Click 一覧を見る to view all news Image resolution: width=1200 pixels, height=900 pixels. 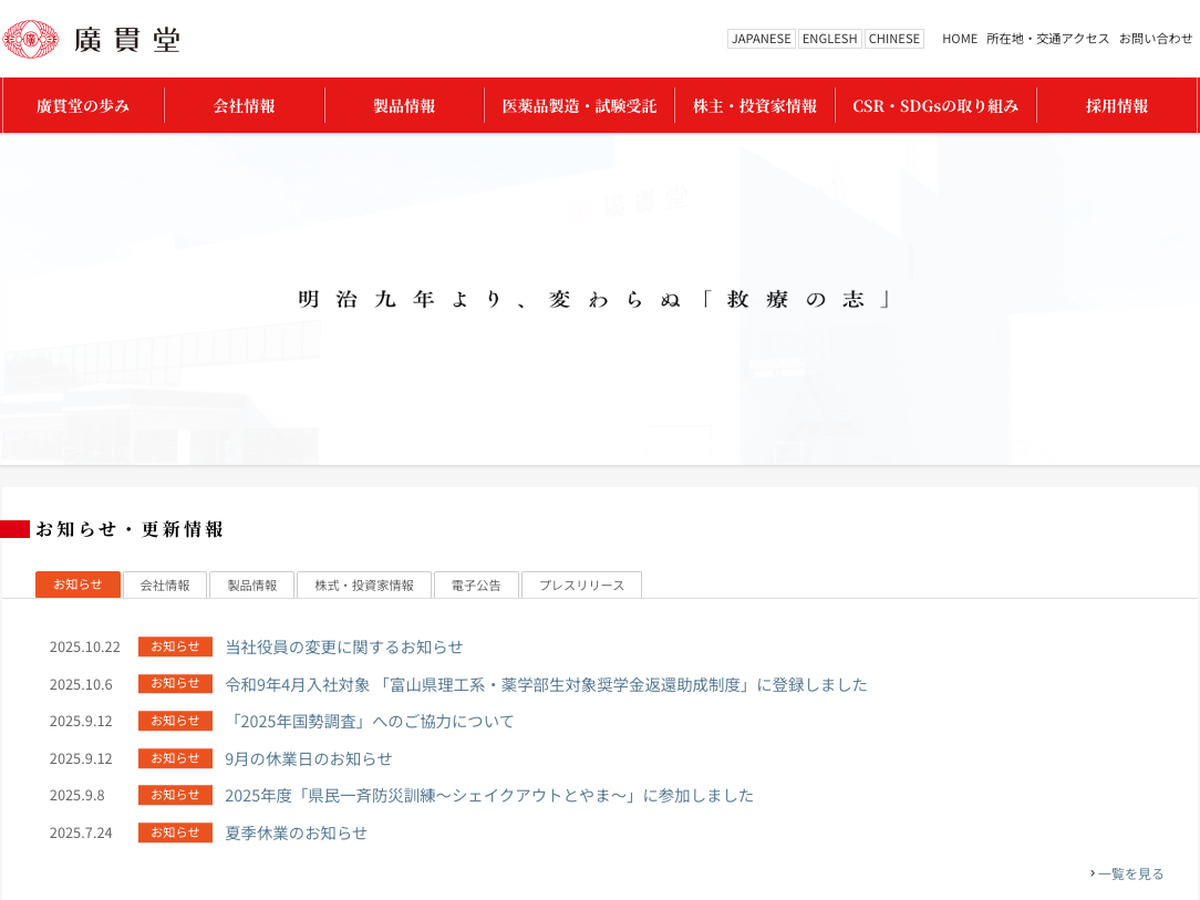click(x=1129, y=874)
